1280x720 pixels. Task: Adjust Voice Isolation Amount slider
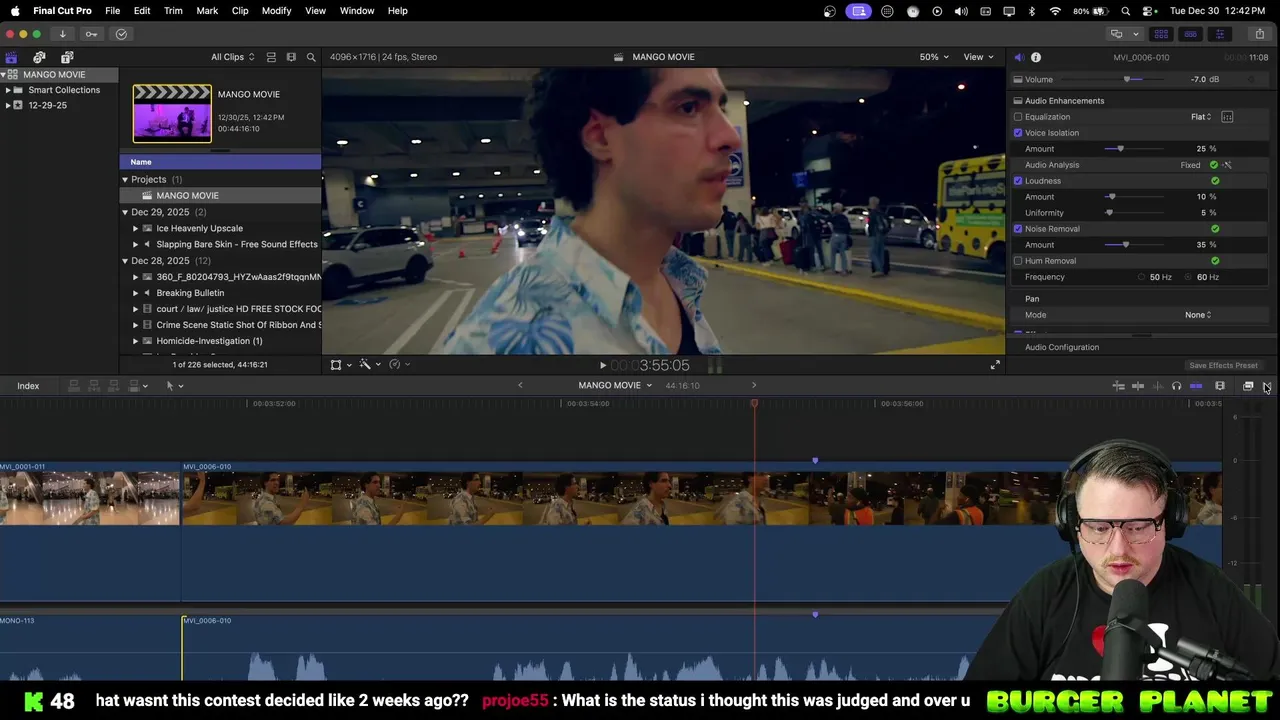point(1121,149)
